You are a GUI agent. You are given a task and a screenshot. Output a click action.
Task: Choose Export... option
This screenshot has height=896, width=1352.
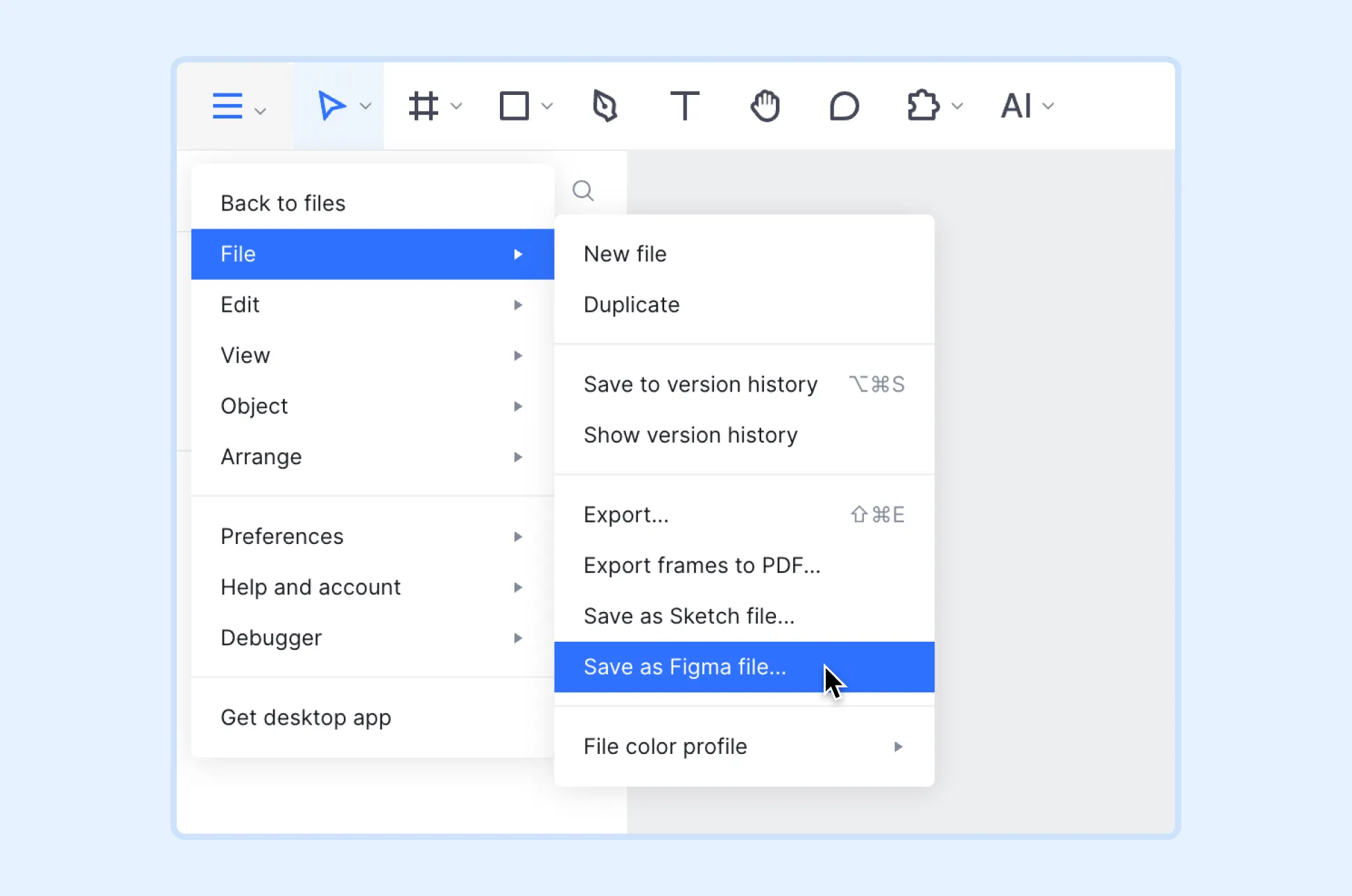click(745, 515)
